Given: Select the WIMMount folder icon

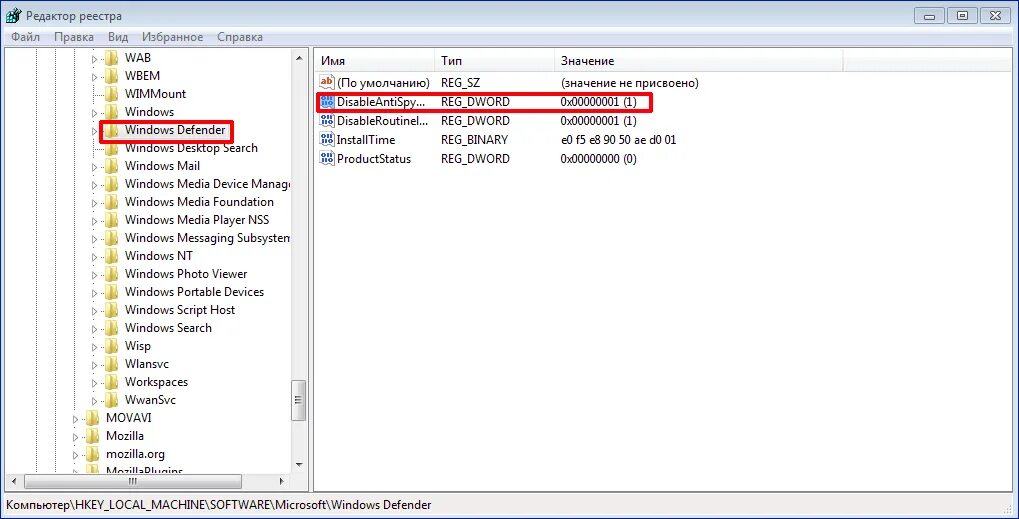Looking at the screenshot, I should (x=111, y=94).
